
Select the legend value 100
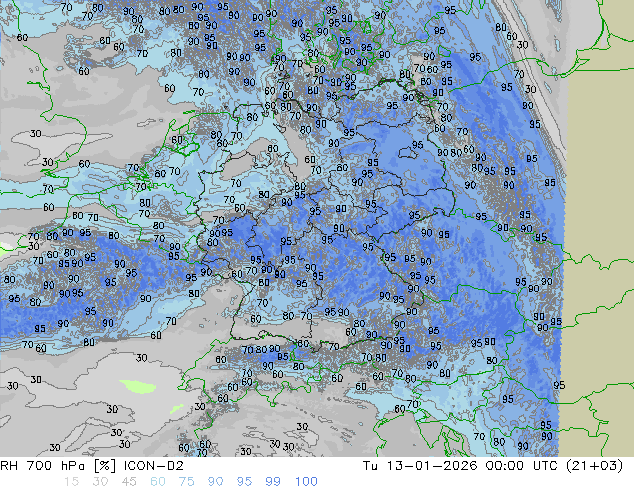pyautogui.click(x=306, y=482)
